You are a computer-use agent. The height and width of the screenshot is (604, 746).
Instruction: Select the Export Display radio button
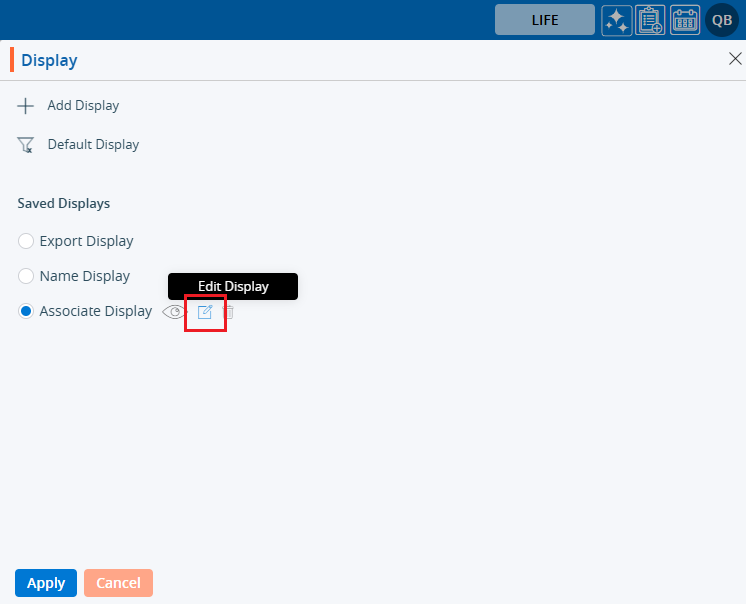[x=26, y=241]
